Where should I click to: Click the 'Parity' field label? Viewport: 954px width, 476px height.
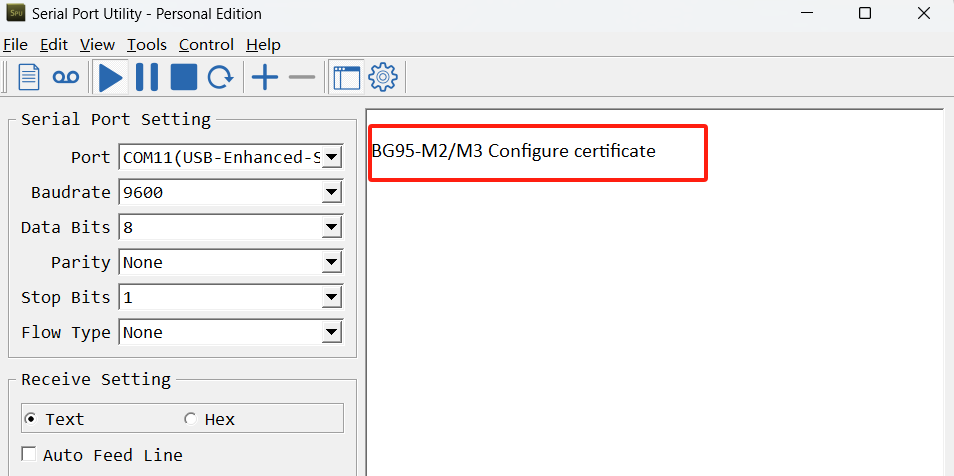click(80, 262)
